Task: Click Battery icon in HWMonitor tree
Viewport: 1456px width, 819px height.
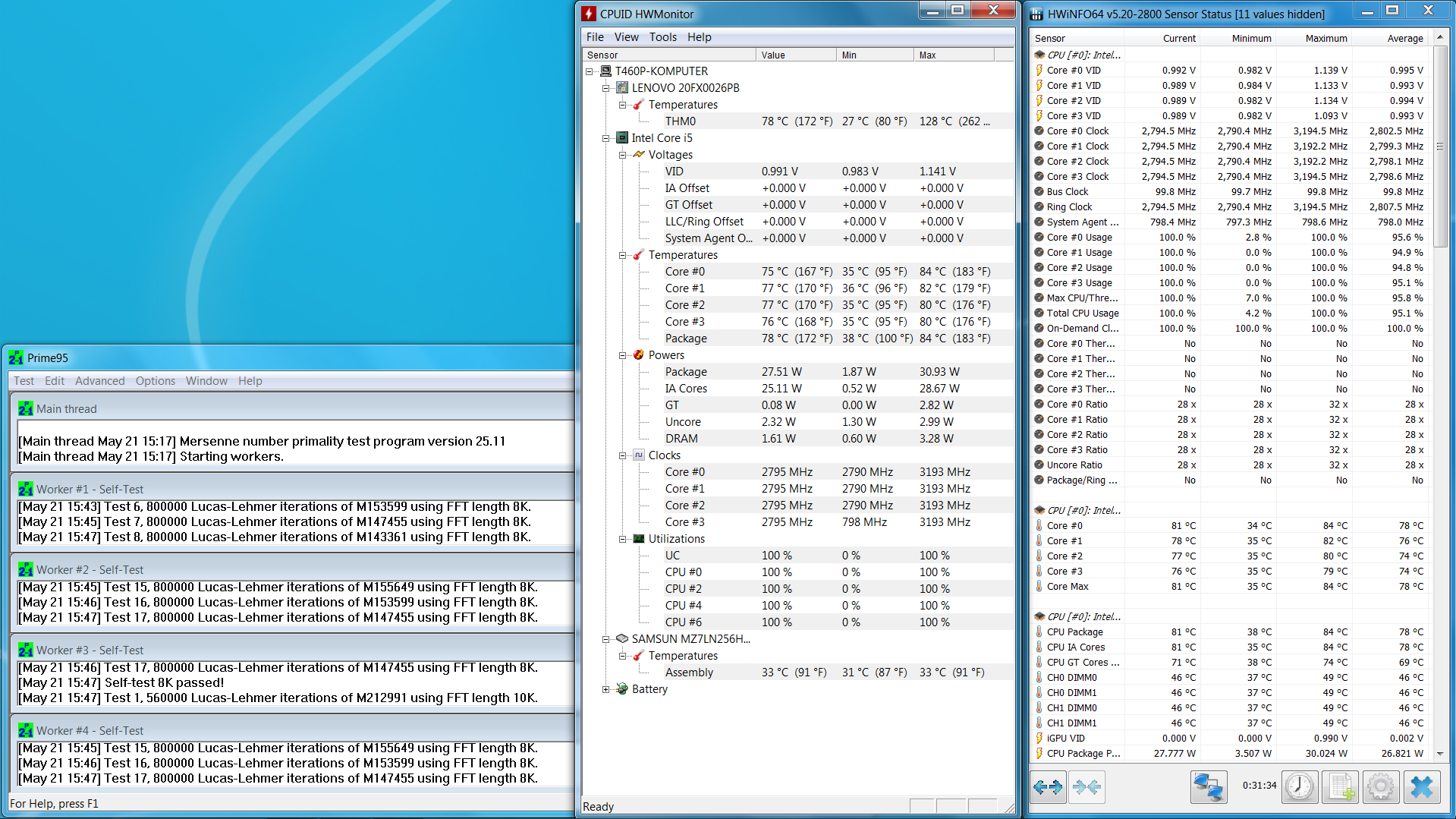Action: [622, 689]
